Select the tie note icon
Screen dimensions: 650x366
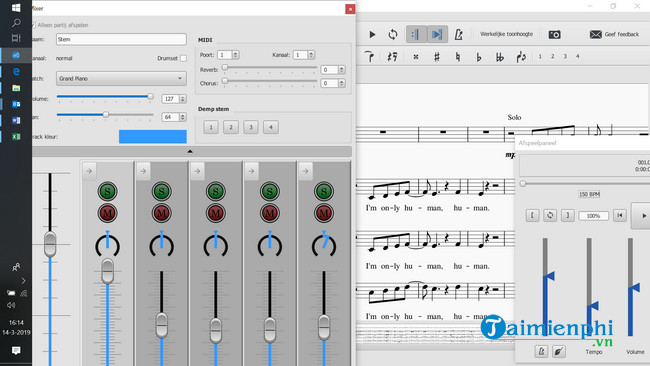pyautogui.click(x=369, y=56)
